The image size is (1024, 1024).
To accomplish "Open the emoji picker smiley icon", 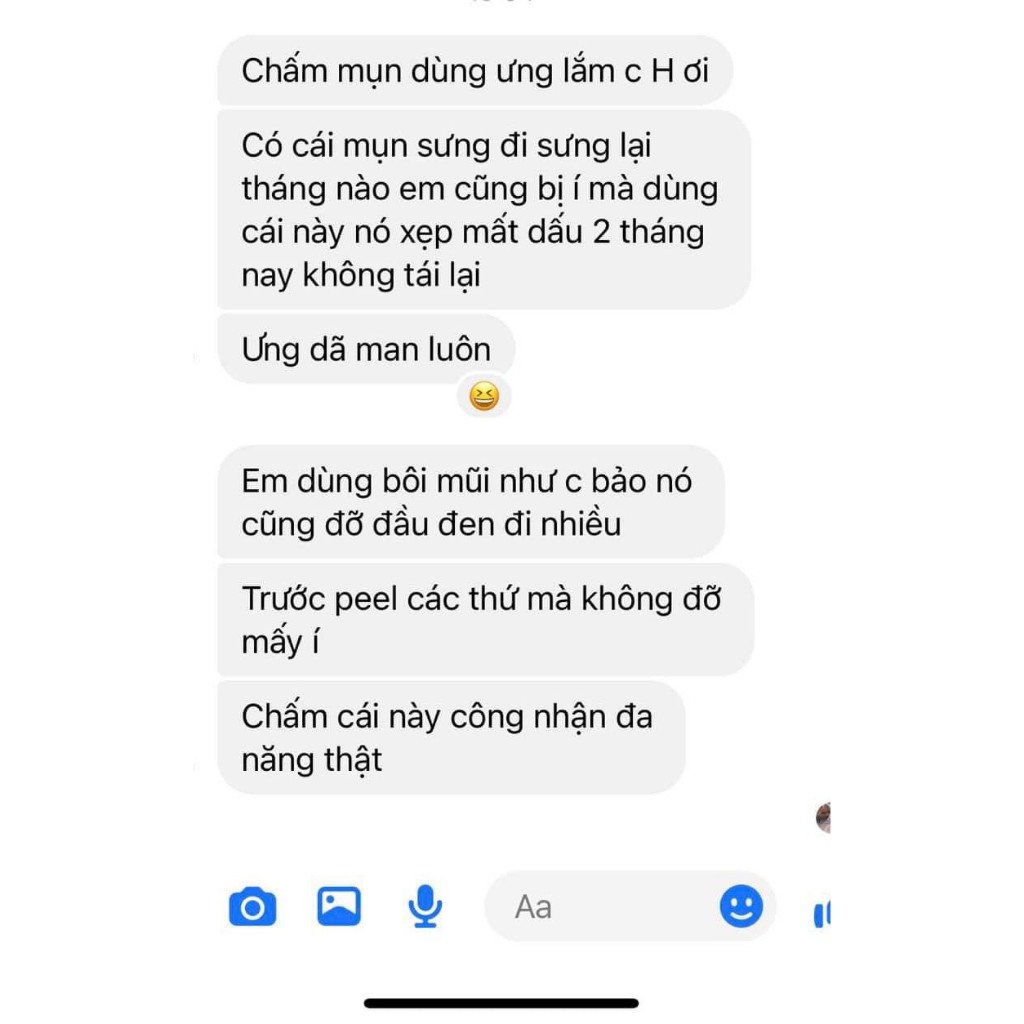I will tap(741, 906).
